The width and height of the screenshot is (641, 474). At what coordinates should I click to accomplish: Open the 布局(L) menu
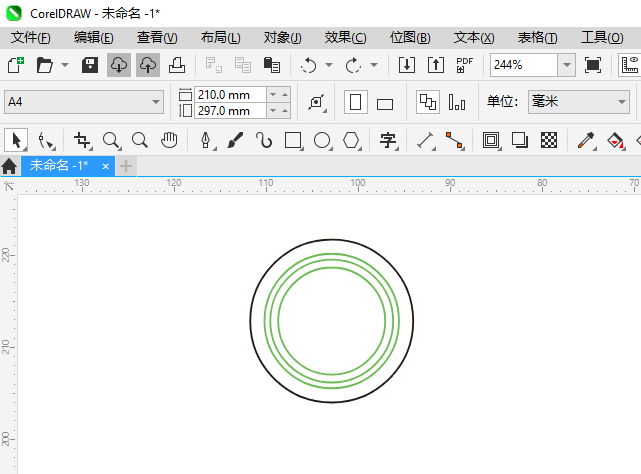click(x=220, y=38)
